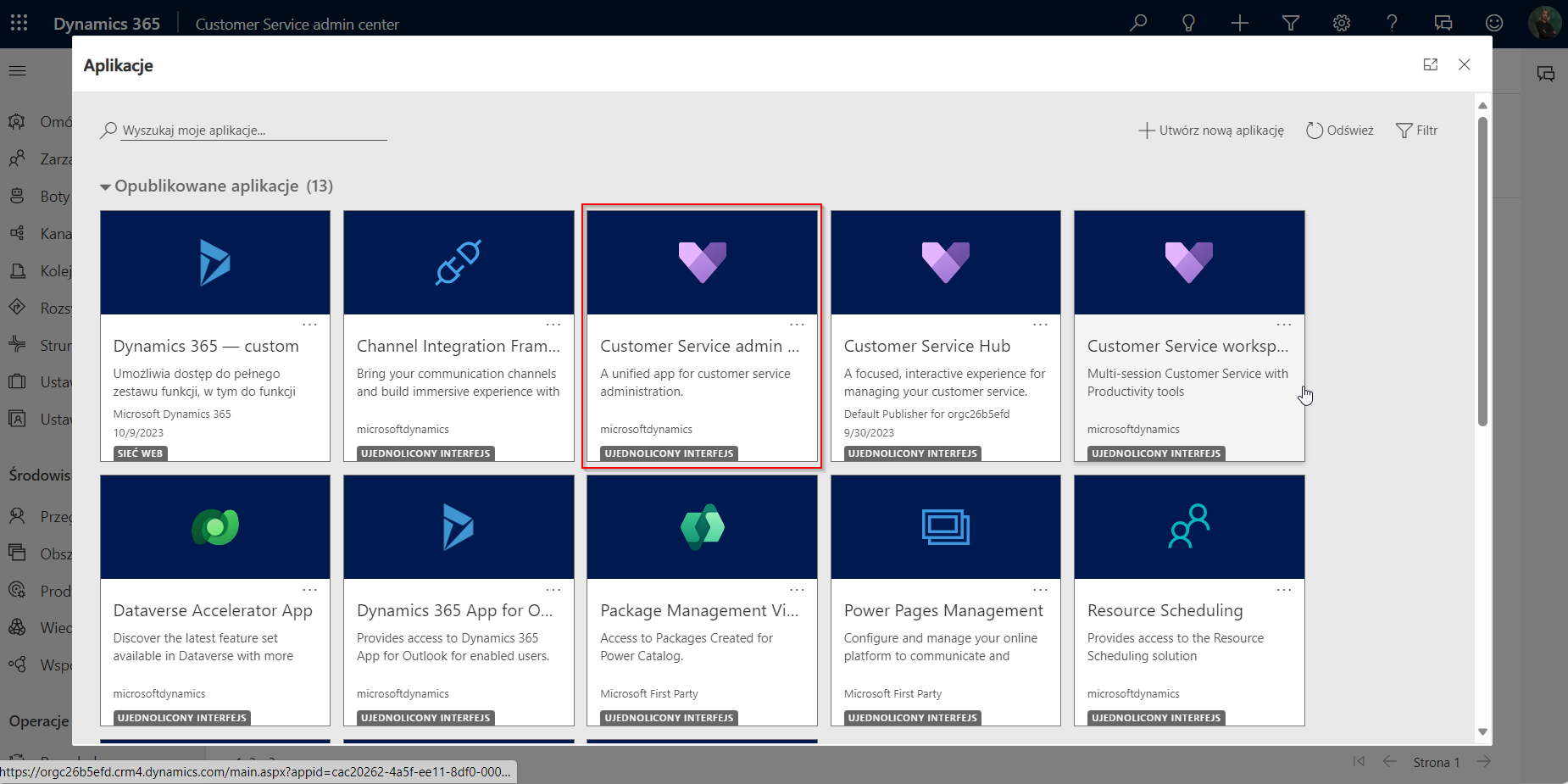1568x784 pixels.
Task: Open the settings gear icon
Action: 1341,23
